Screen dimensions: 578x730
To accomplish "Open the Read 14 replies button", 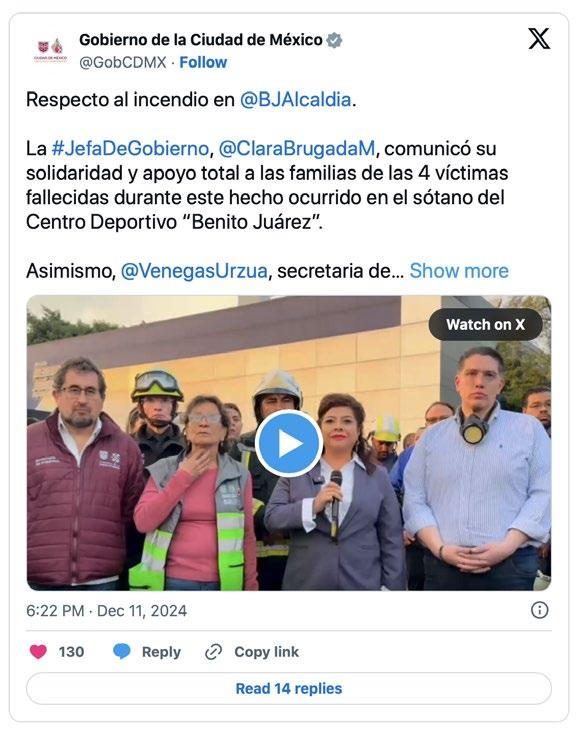I will (x=289, y=688).
